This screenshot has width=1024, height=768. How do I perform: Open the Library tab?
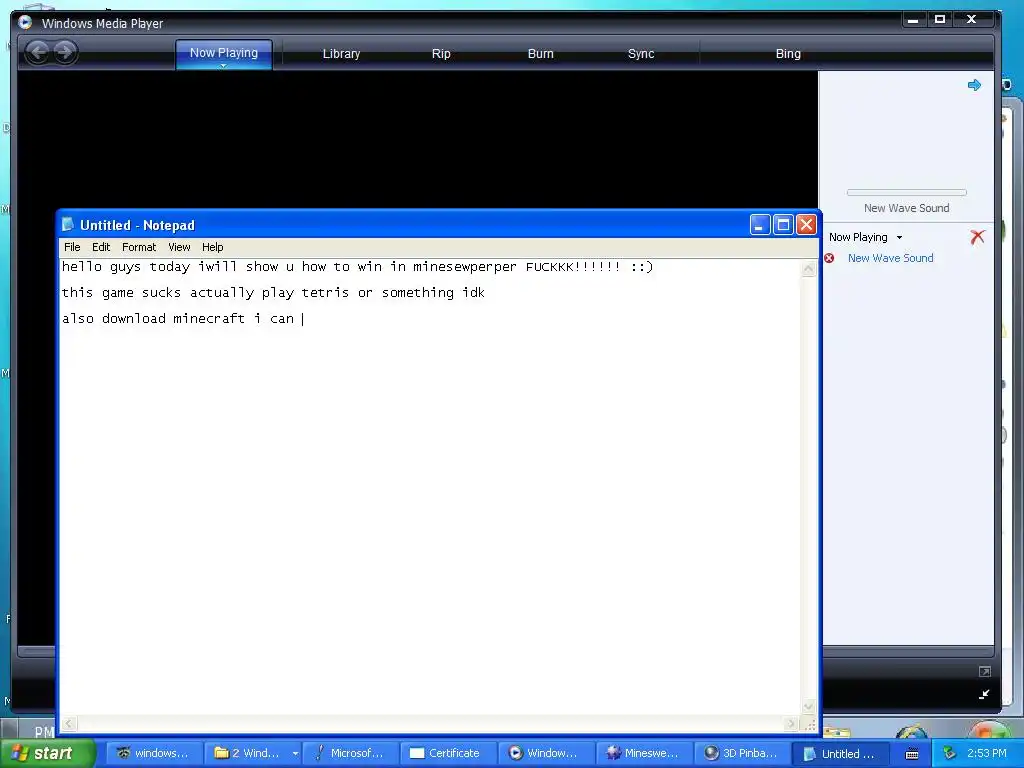tap(341, 54)
